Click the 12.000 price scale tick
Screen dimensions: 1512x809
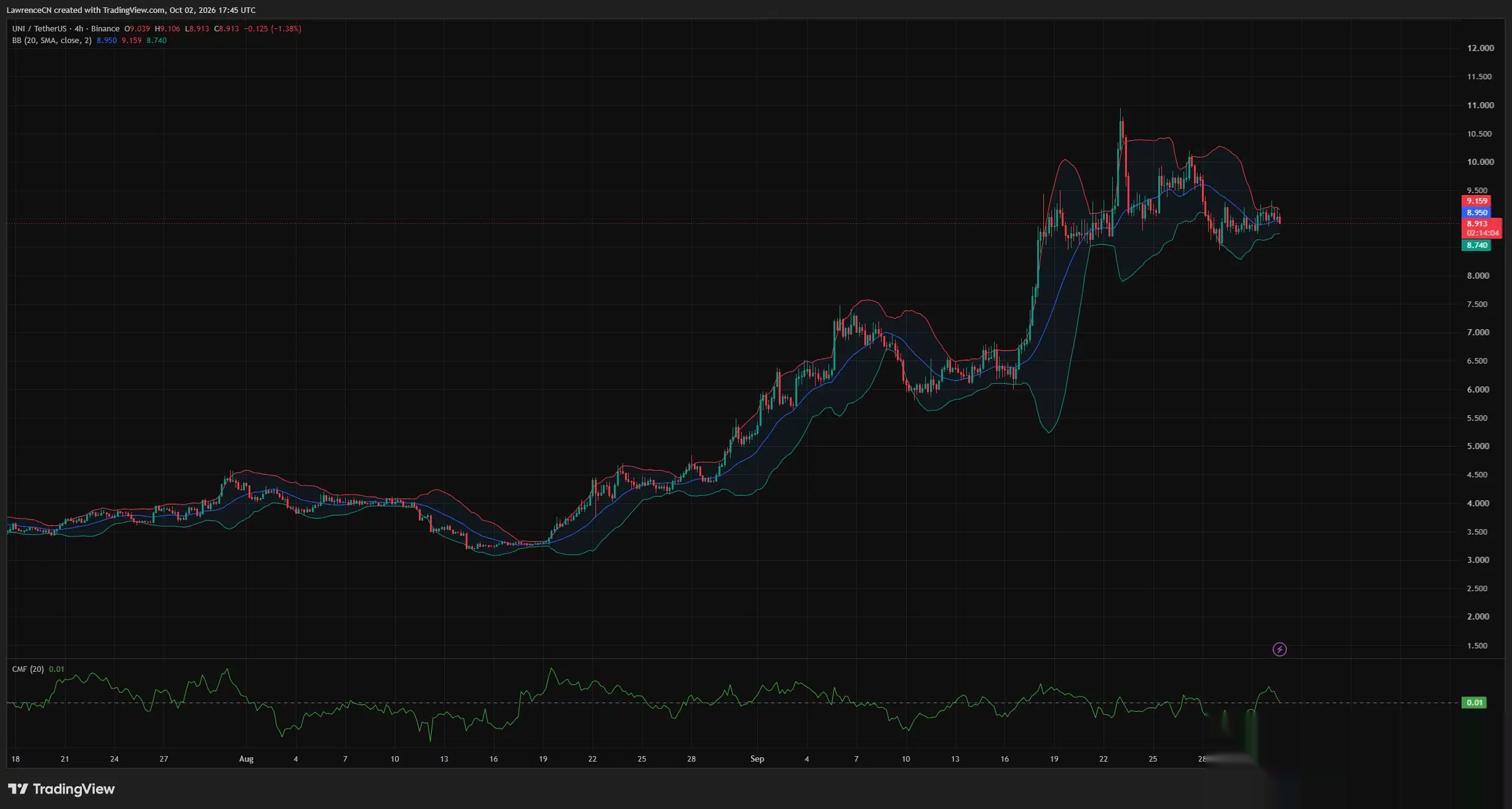[x=1480, y=48]
